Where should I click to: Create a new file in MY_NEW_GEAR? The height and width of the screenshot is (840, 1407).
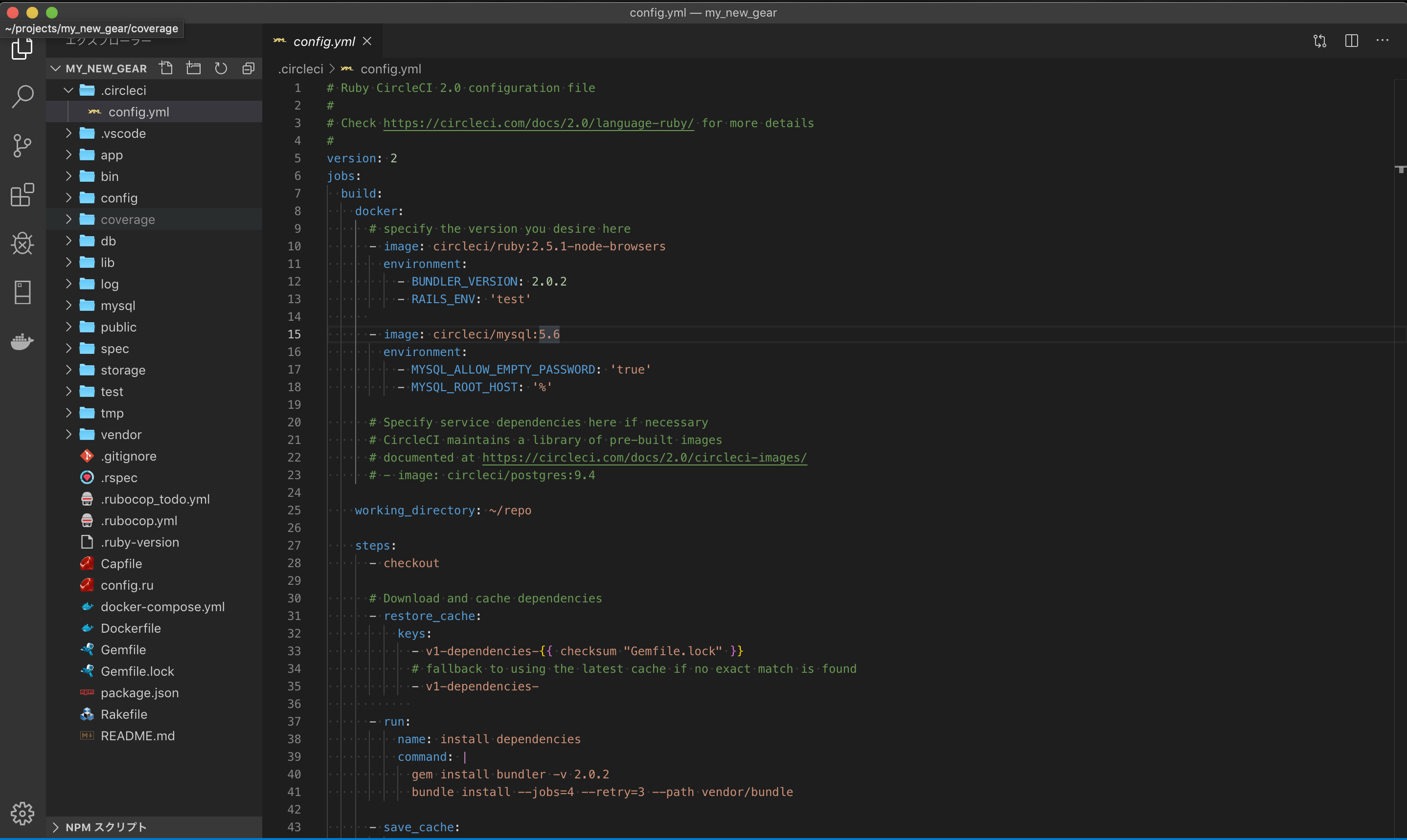[166, 68]
